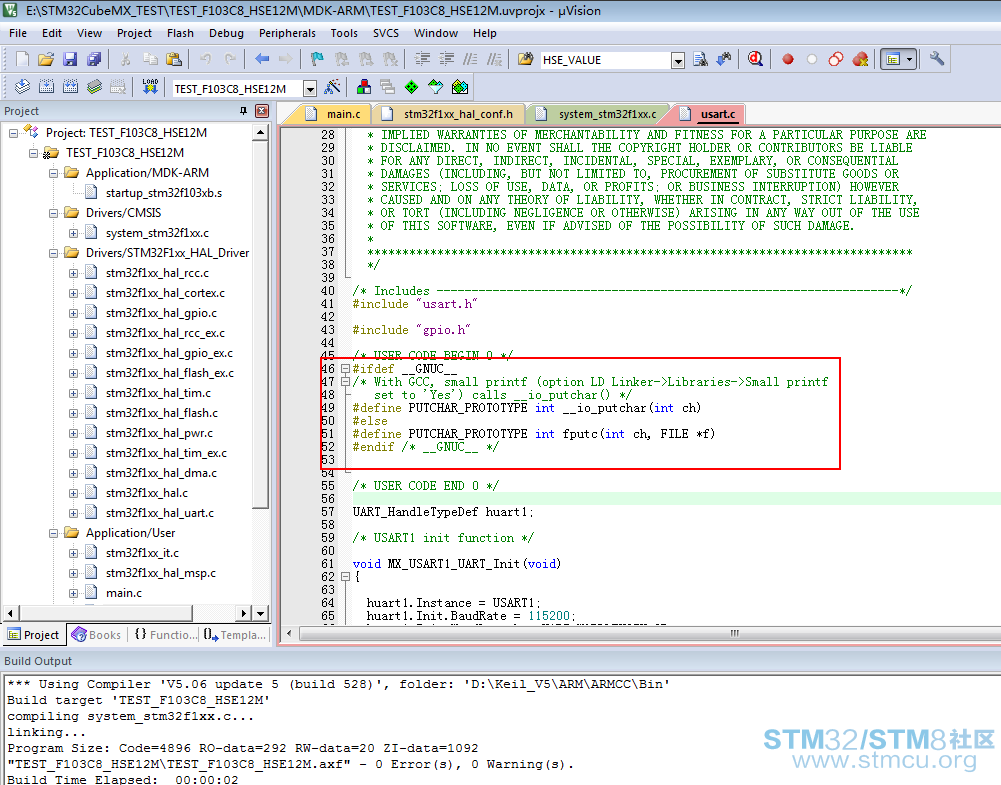
Task: Click the Project panel horizontal scroll right arrow
Action: click(x=243, y=613)
